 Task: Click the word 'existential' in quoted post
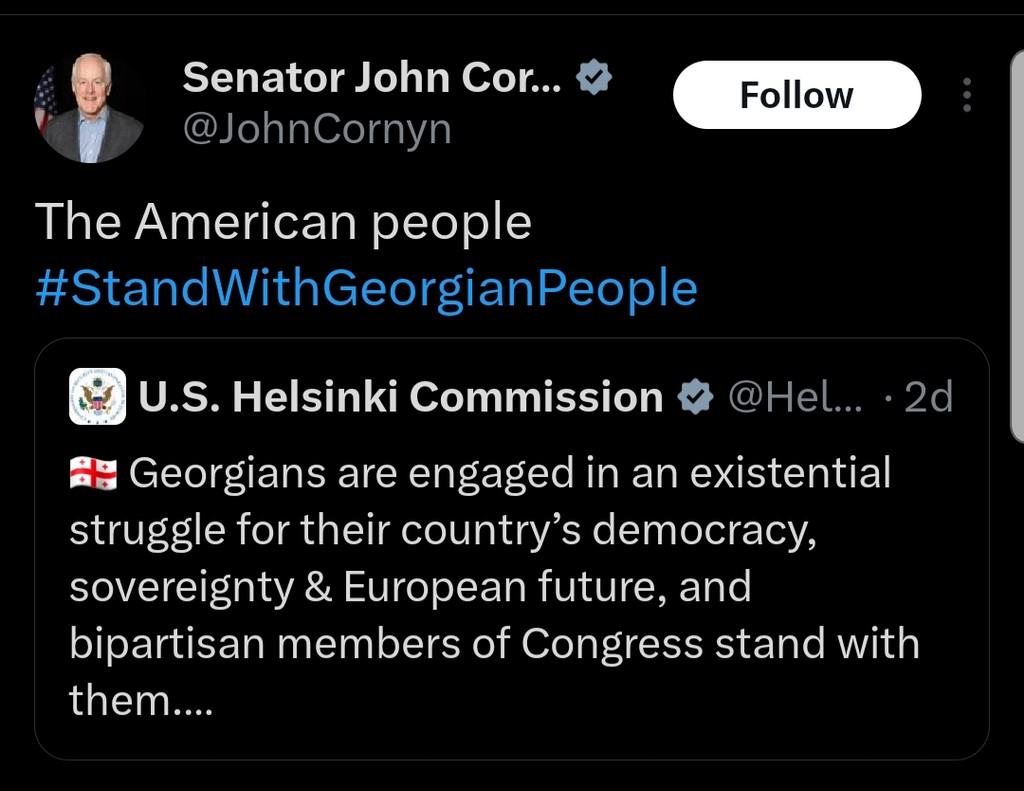(x=789, y=473)
